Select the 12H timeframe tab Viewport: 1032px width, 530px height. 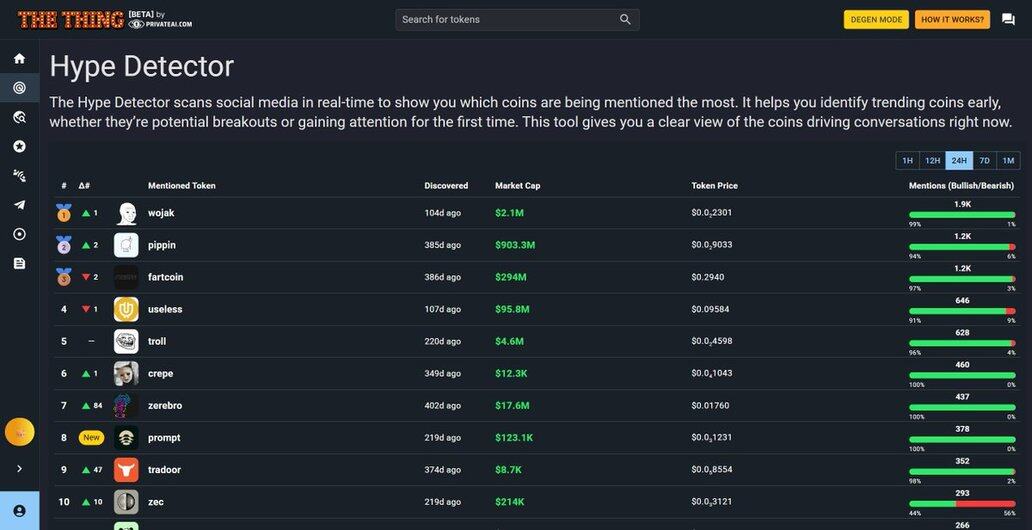tap(932, 161)
